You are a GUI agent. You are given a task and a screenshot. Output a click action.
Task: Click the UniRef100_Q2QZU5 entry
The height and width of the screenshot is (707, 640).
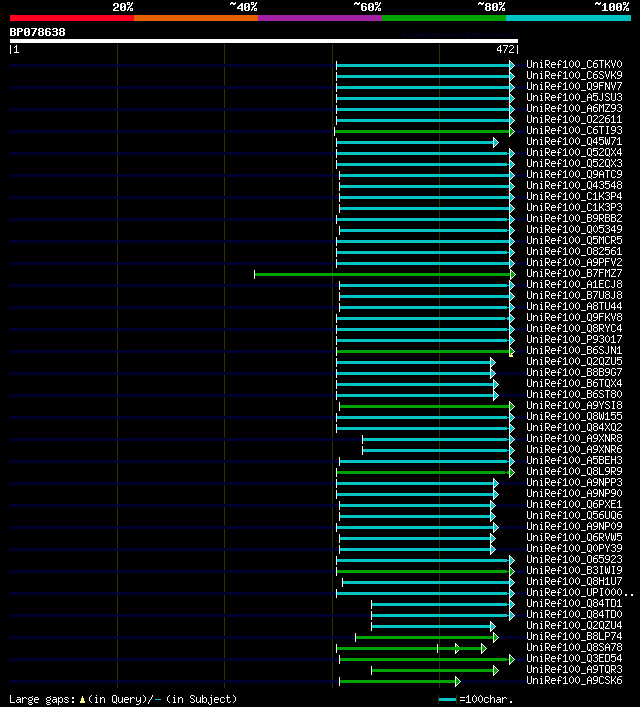point(574,362)
